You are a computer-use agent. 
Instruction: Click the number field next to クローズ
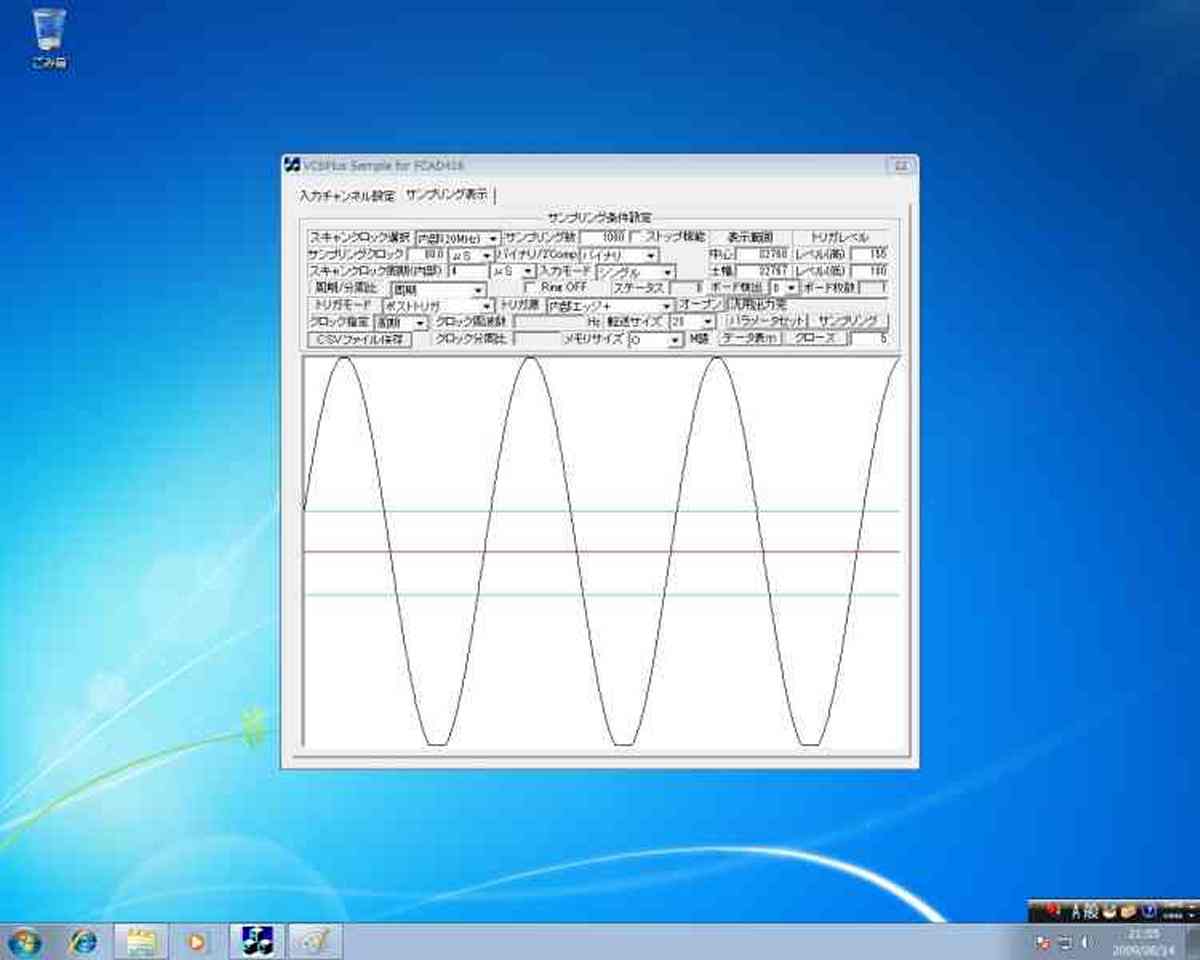click(x=869, y=339)
